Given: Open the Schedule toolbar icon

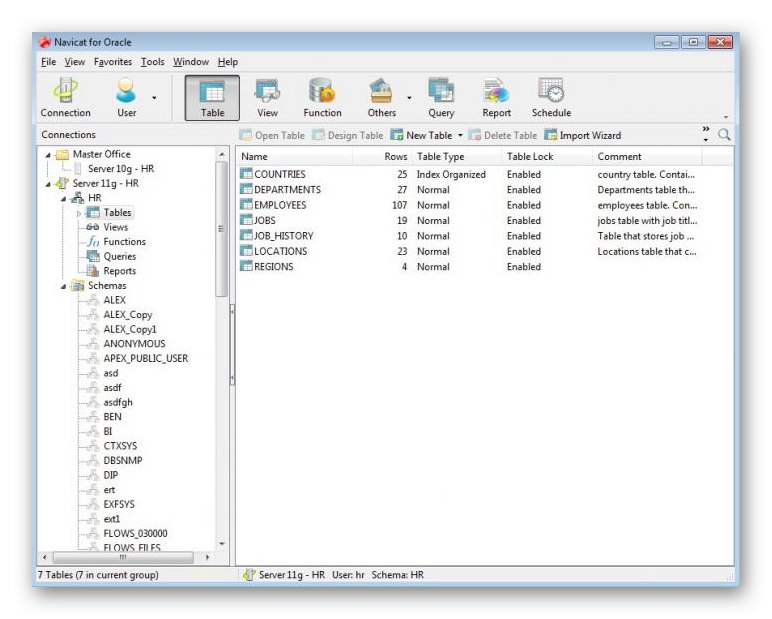Looking at the screenshot, I should pos(551,98).
